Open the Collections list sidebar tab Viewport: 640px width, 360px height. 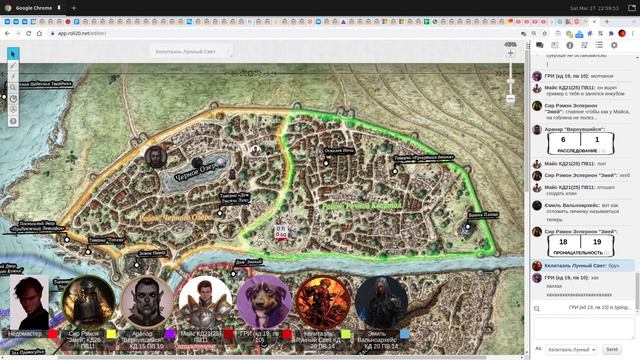599,45
